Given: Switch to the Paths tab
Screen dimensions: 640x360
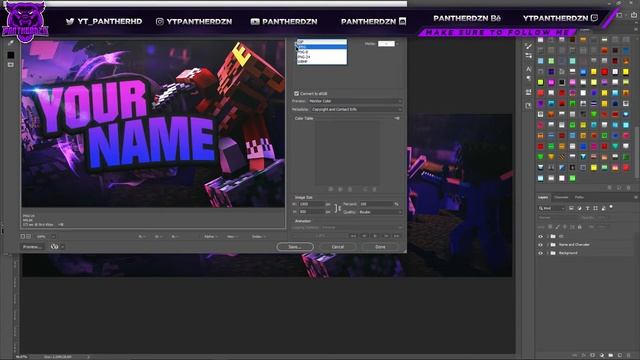Looking at the screenshot, I should (579, 197).
